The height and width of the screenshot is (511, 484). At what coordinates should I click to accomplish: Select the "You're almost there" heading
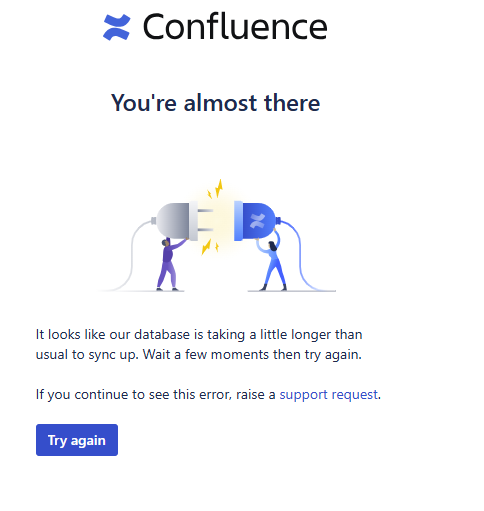point(215,102)
